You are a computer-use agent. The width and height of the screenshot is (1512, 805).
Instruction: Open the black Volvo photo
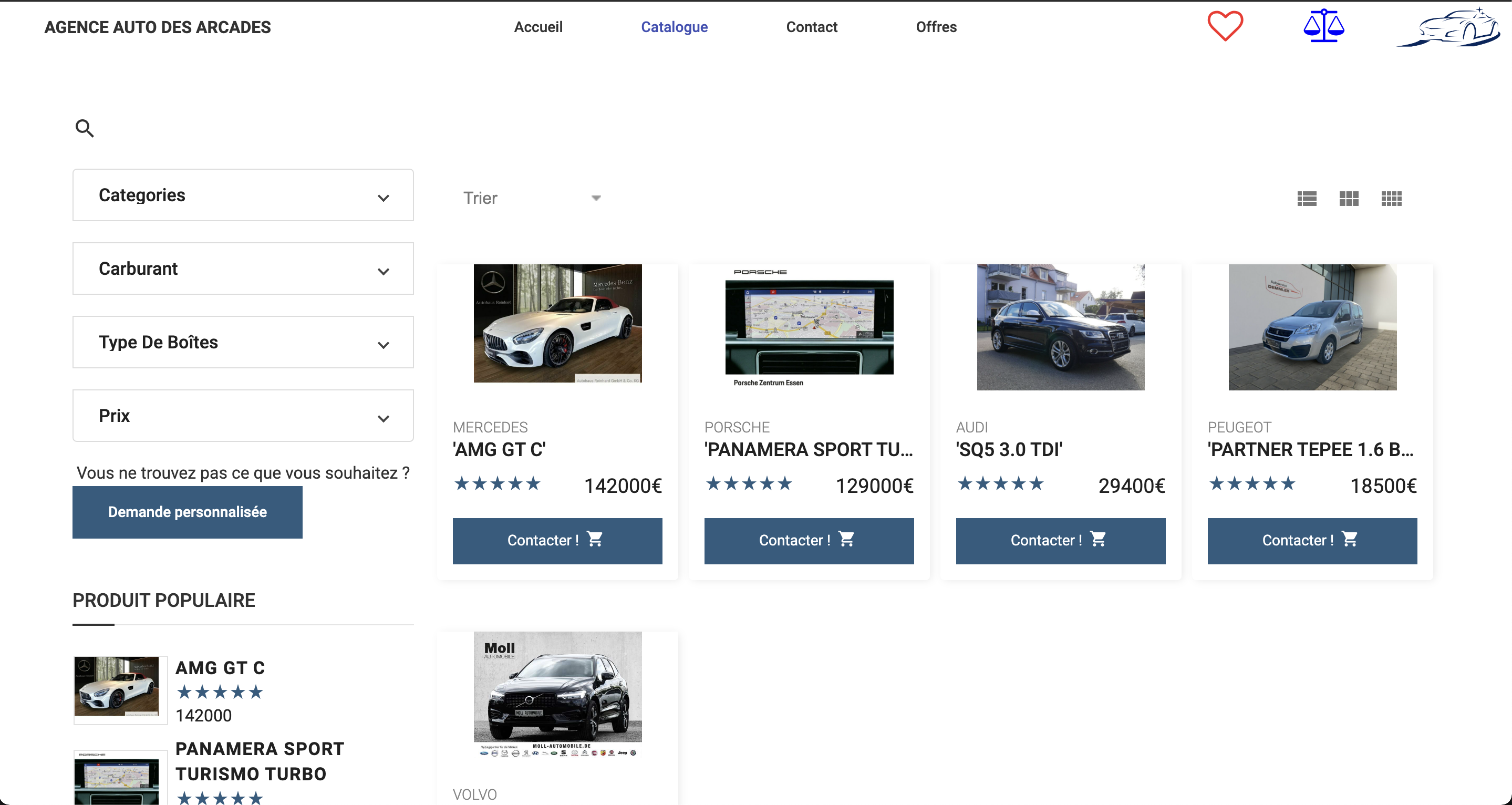click(x=557, y=695)
